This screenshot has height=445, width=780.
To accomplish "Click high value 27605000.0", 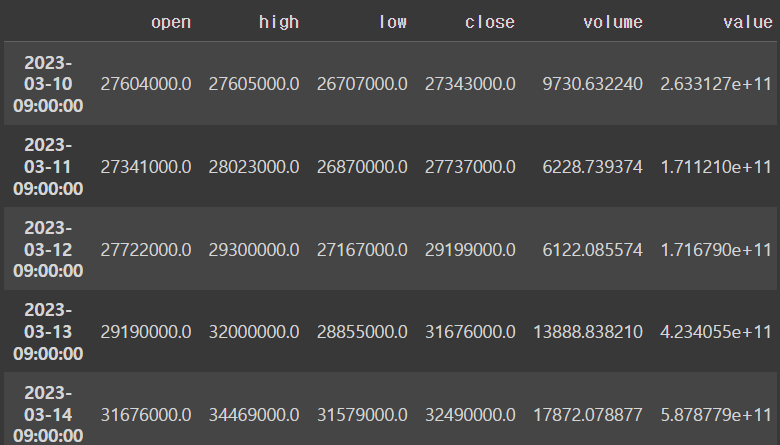I will (x=254, y=84).
